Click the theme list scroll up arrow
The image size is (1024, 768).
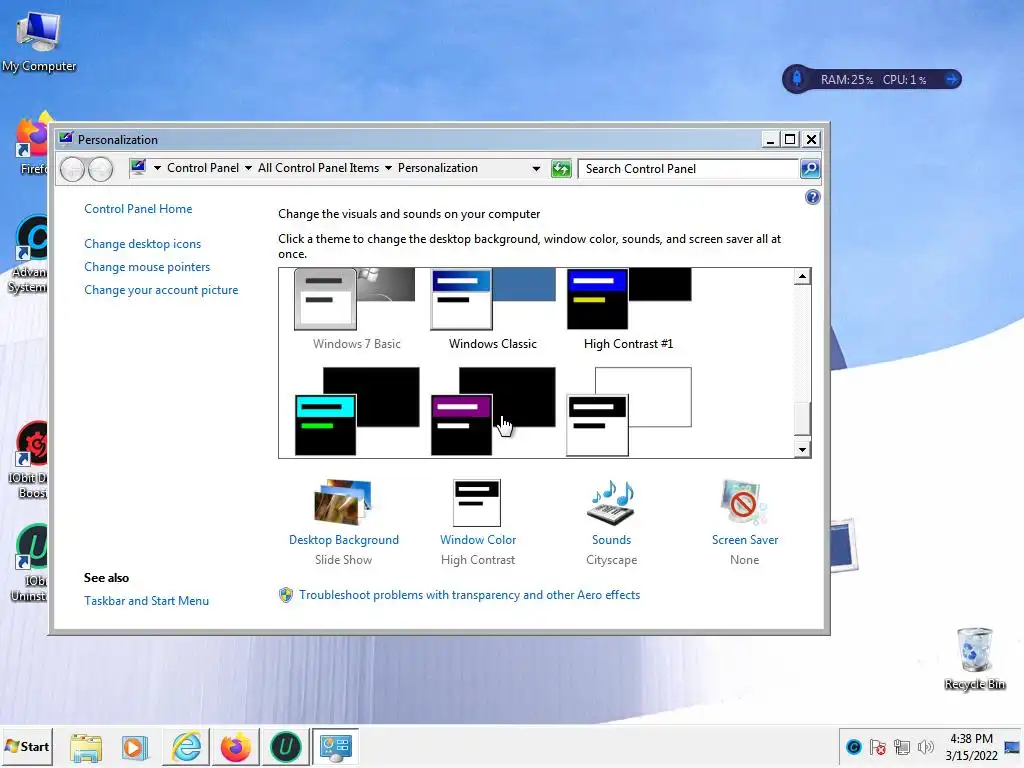pyautogui.click(x=802, y=276)
